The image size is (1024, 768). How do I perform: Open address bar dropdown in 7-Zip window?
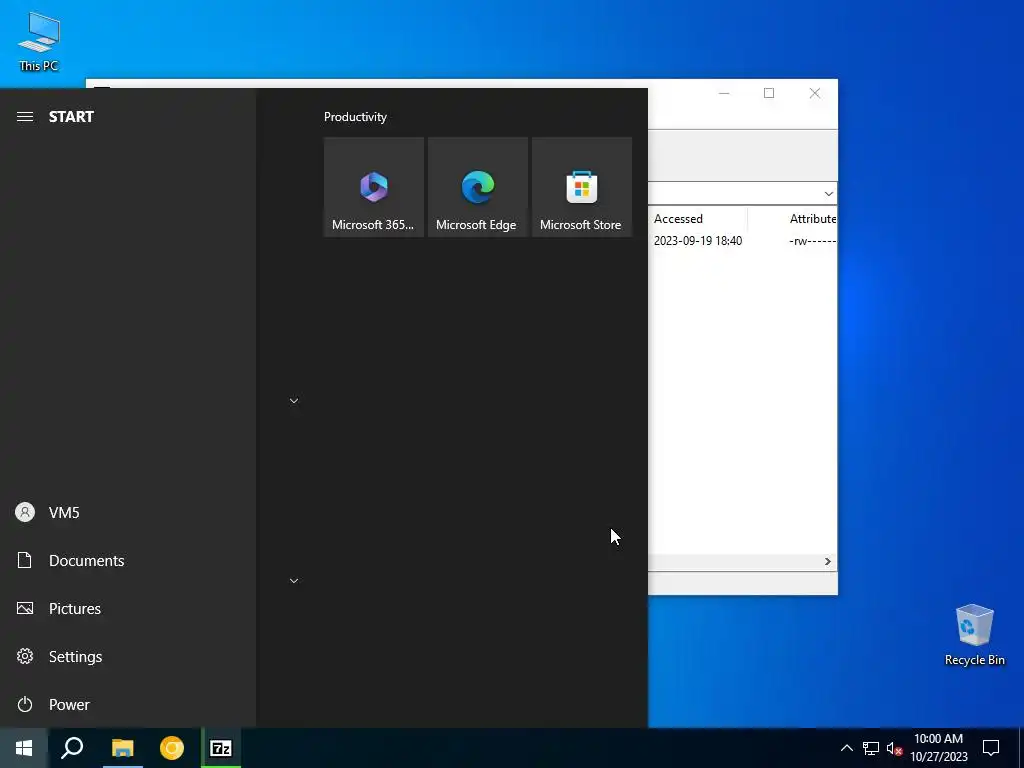828,193
